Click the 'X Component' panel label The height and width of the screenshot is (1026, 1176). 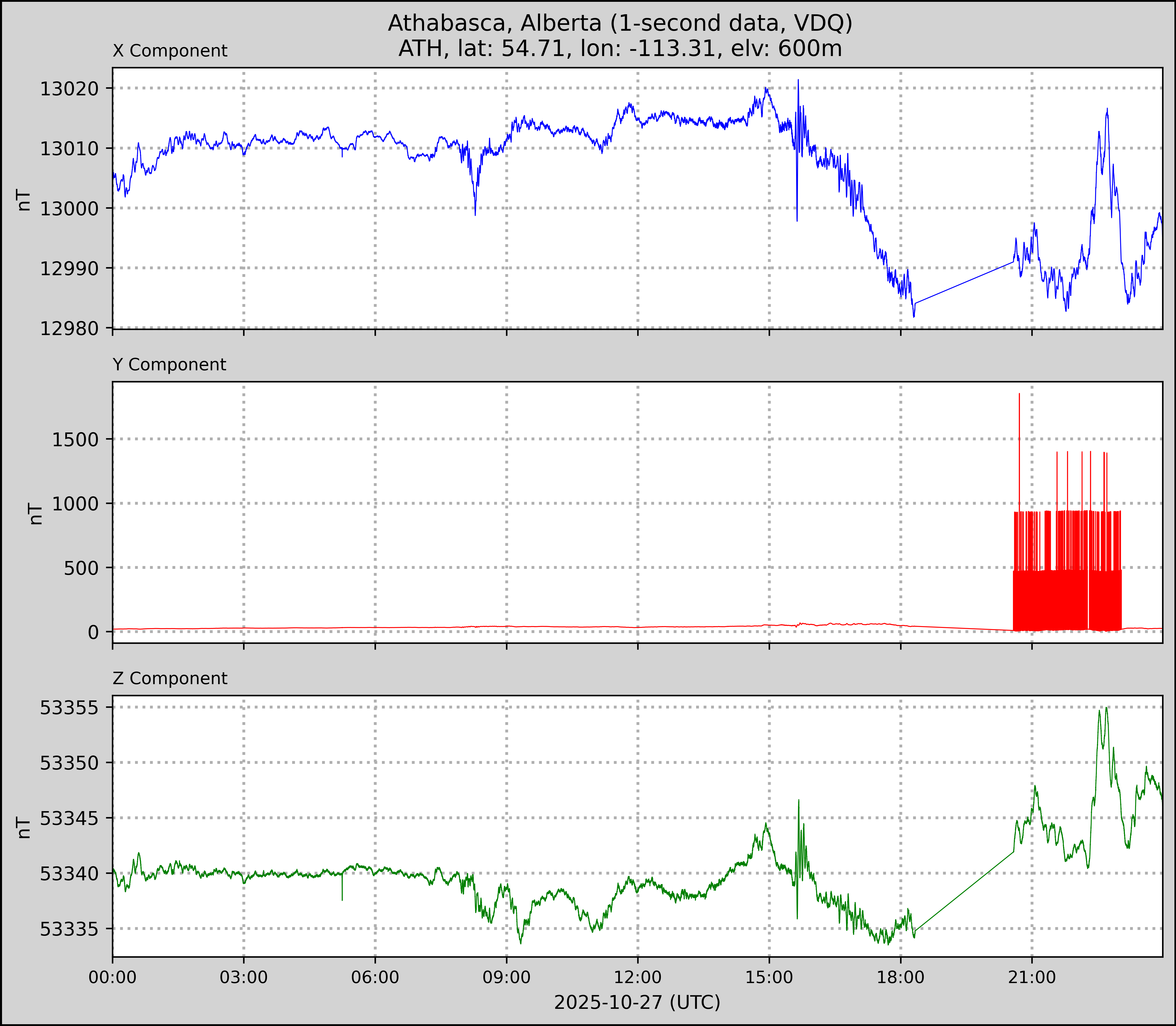(x=170, y=51)
